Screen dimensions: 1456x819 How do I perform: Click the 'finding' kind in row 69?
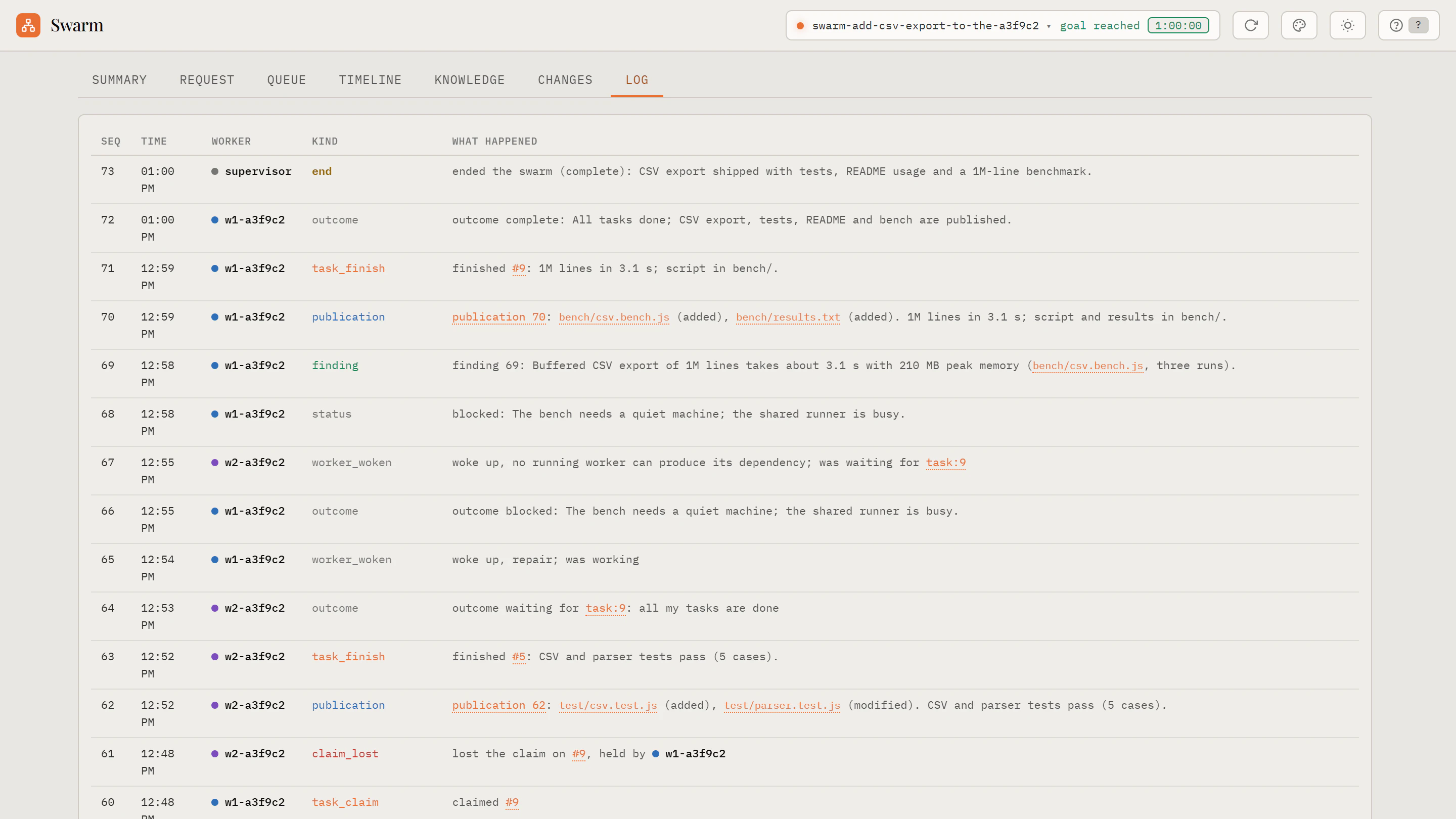[335, 366]
